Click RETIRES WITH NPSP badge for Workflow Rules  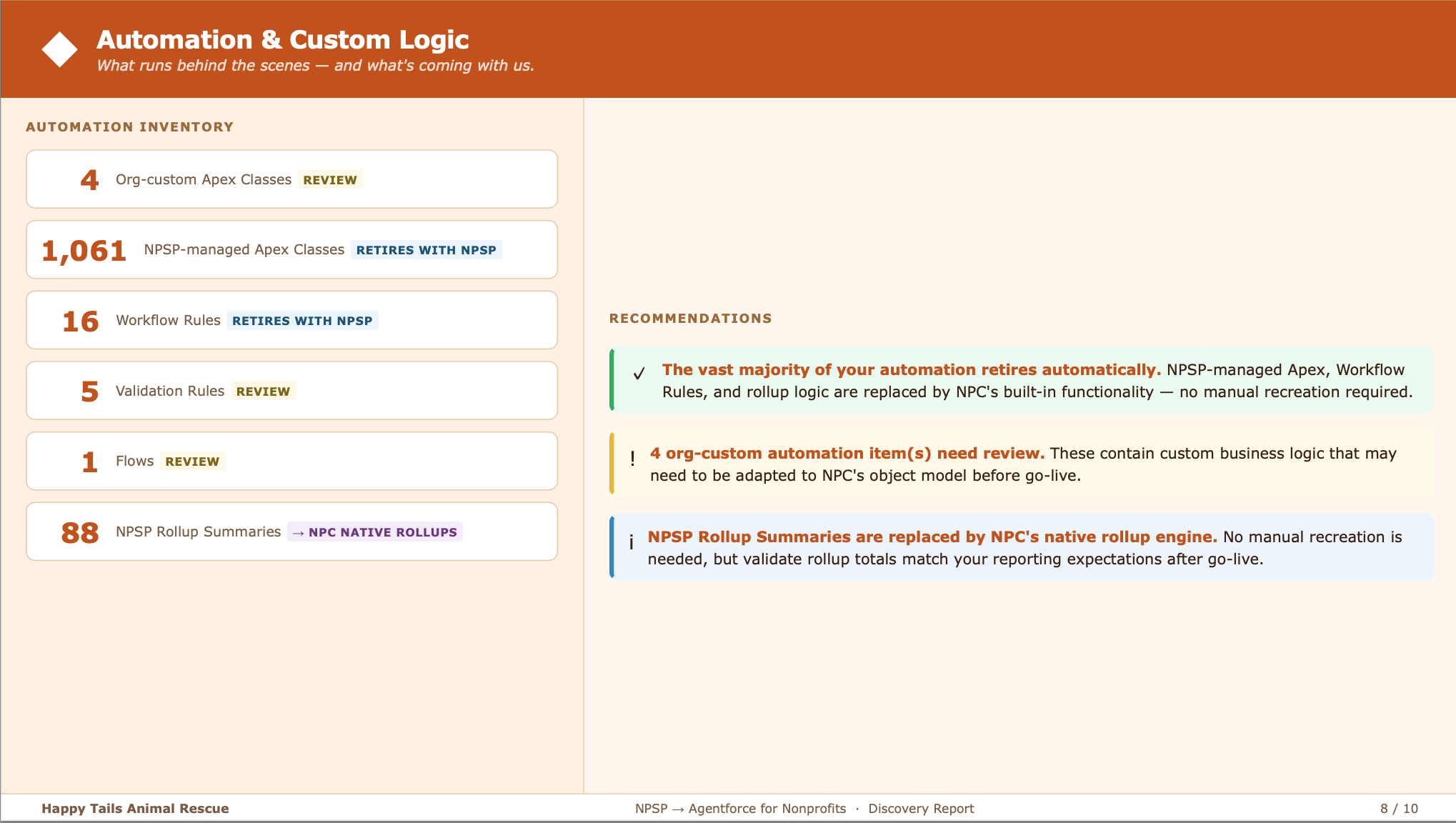(x=302, y=321)
